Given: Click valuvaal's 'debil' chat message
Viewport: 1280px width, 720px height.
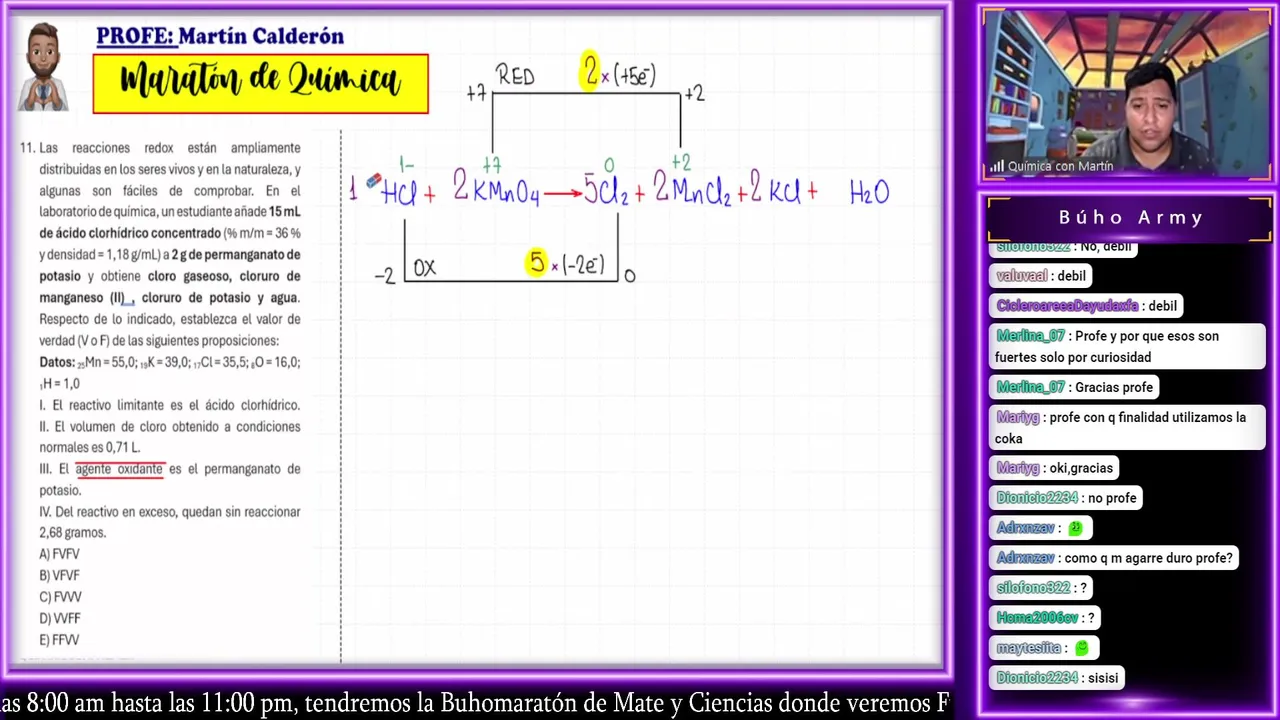Looking at the screenshot, I should coord(1041,276).
